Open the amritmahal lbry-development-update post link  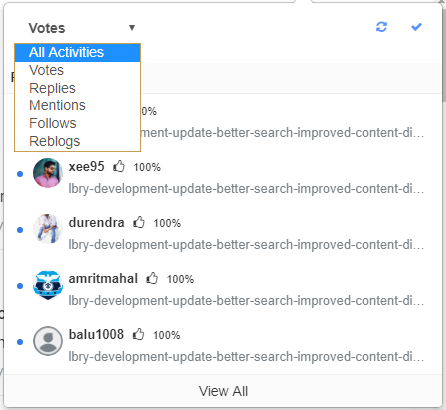(246, 301)
